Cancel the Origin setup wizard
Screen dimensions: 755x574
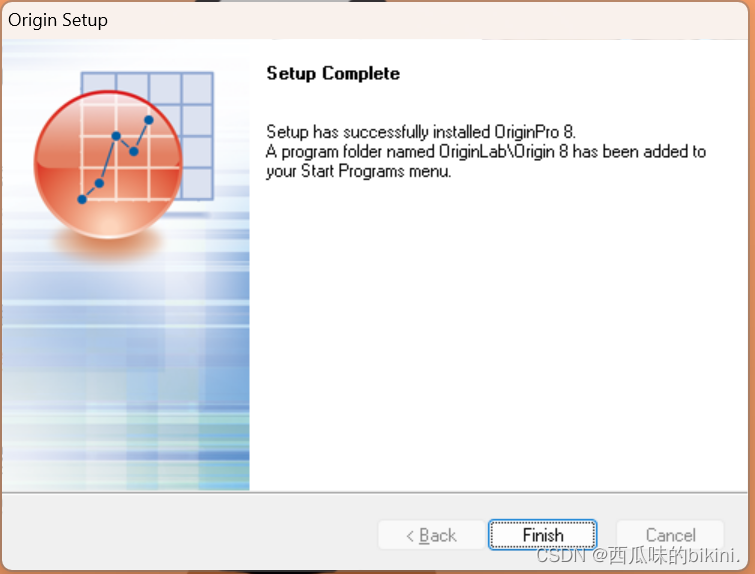(670, 535)
